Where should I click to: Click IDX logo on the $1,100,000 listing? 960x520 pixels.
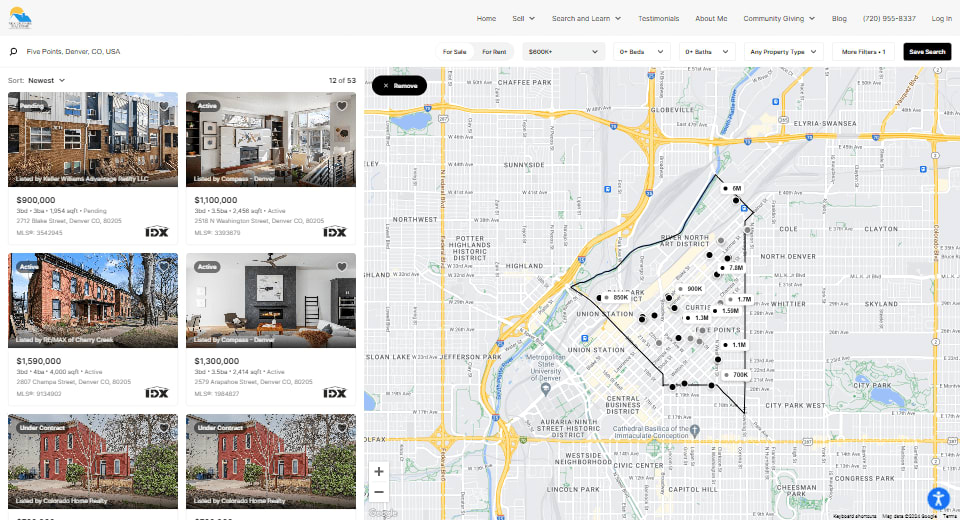(x=335, y=232)
